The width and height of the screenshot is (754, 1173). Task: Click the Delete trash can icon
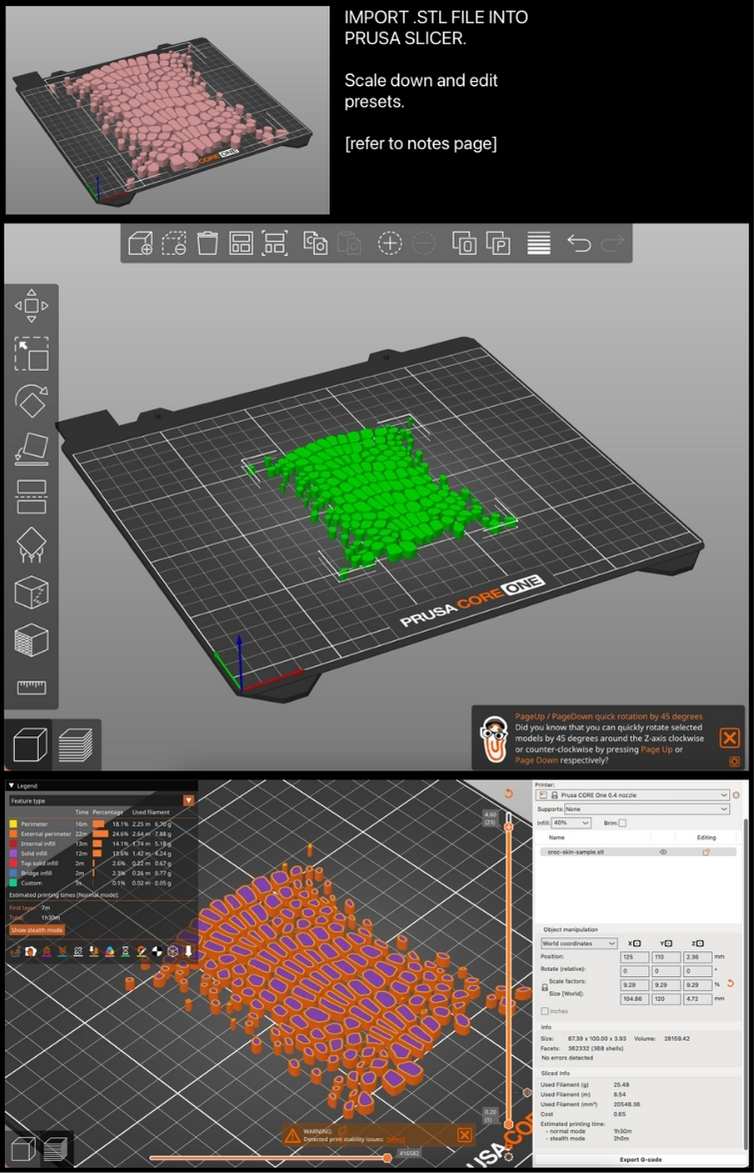[x=207, y=243]
